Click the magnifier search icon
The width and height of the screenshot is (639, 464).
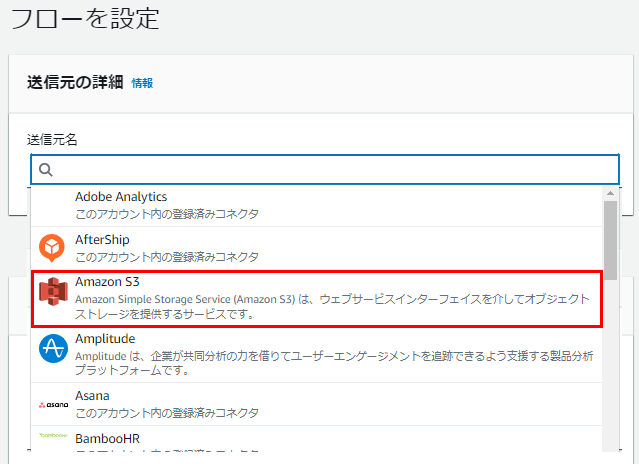(x=46, y=170)
